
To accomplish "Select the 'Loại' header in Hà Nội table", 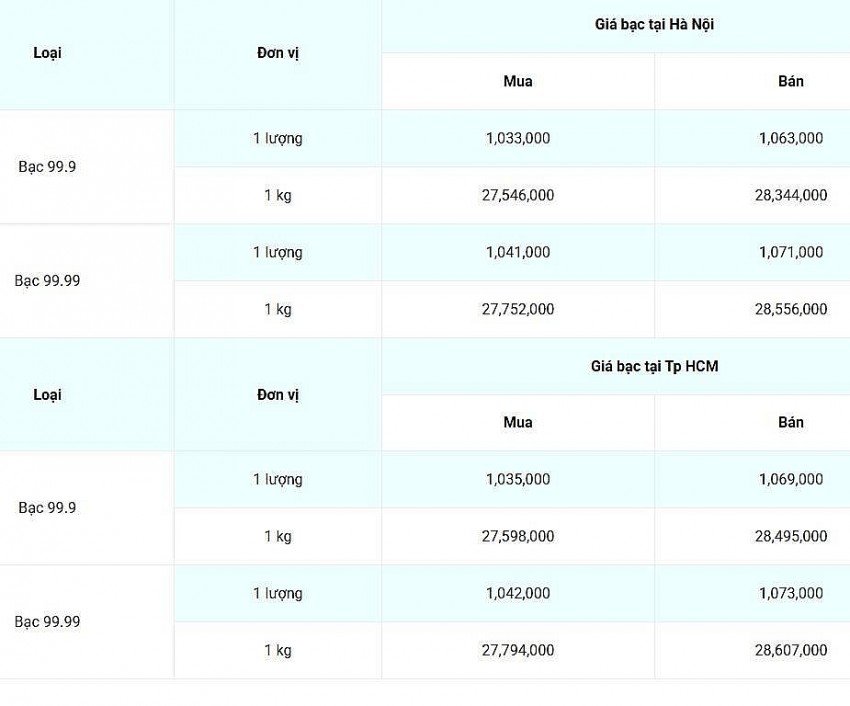I will (x=47, y=53).
